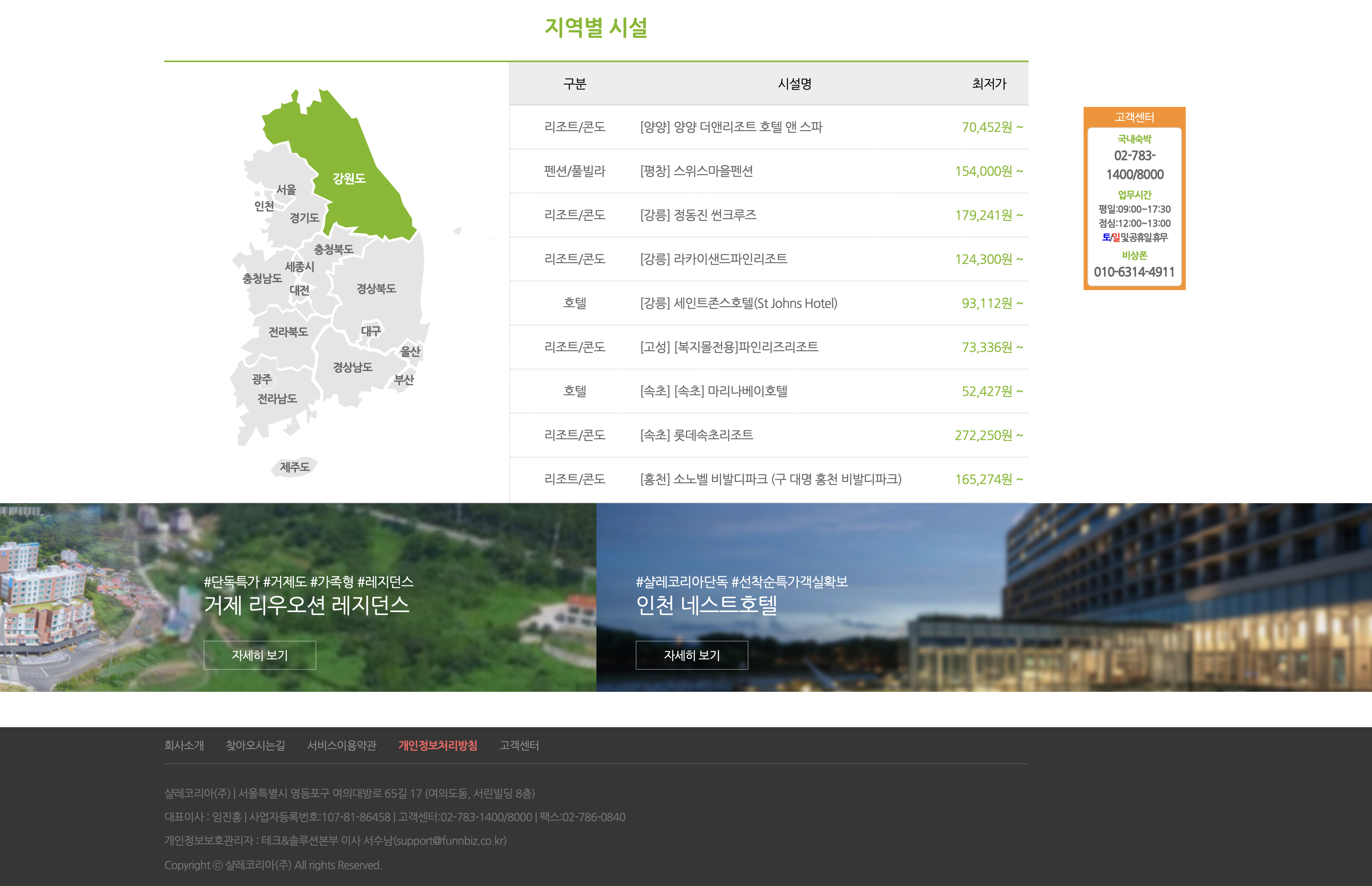Open 강릉 세인트존스호텔 listing
Image resolution: width=1372 pixels, height=886 pixels.
[x=738, y=303]
